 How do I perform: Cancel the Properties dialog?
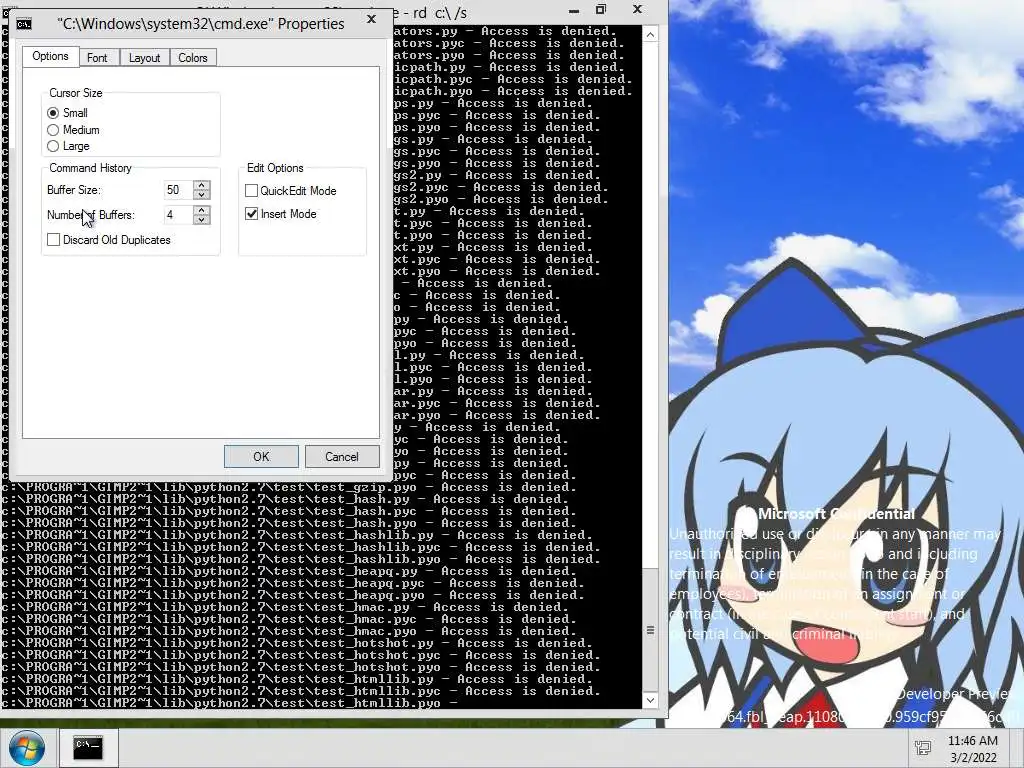pyautogui.click(x=342, y=456)
